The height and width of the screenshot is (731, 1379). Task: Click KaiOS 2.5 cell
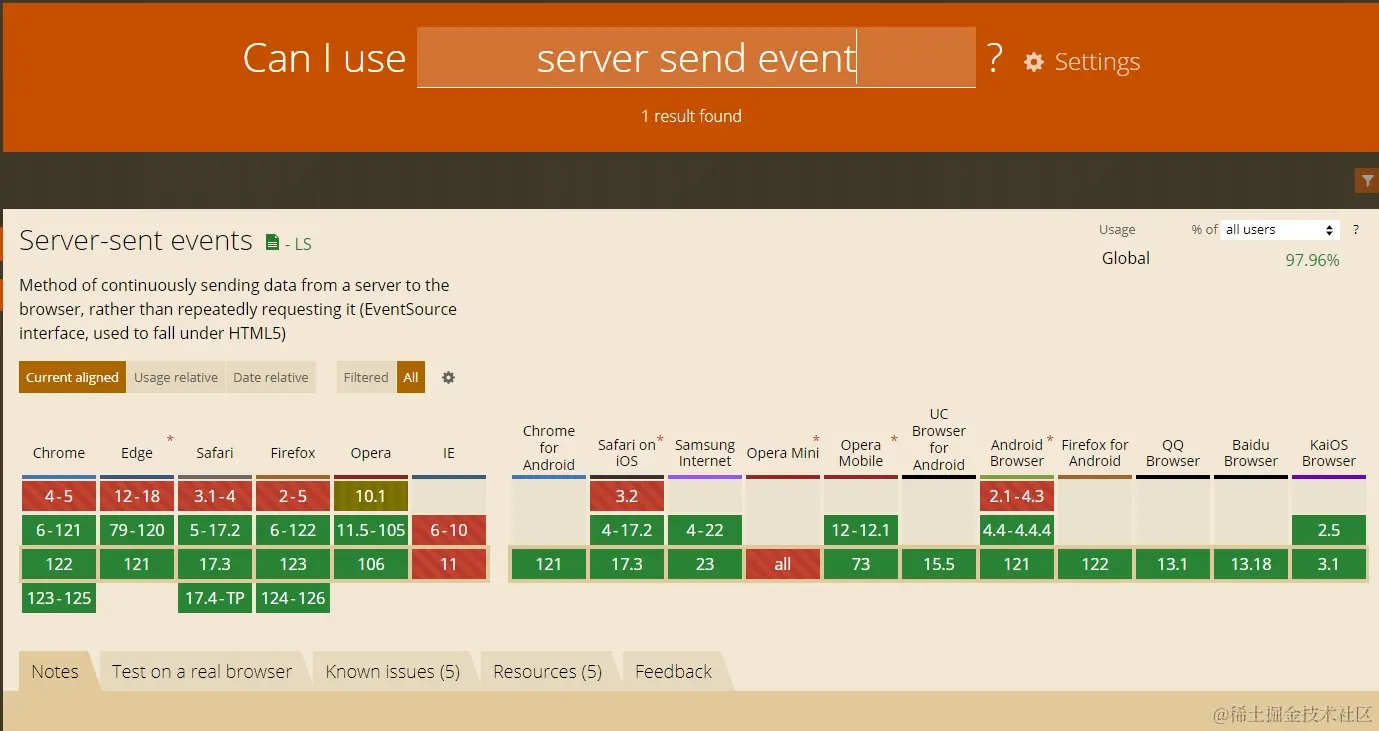point(1329,530)
